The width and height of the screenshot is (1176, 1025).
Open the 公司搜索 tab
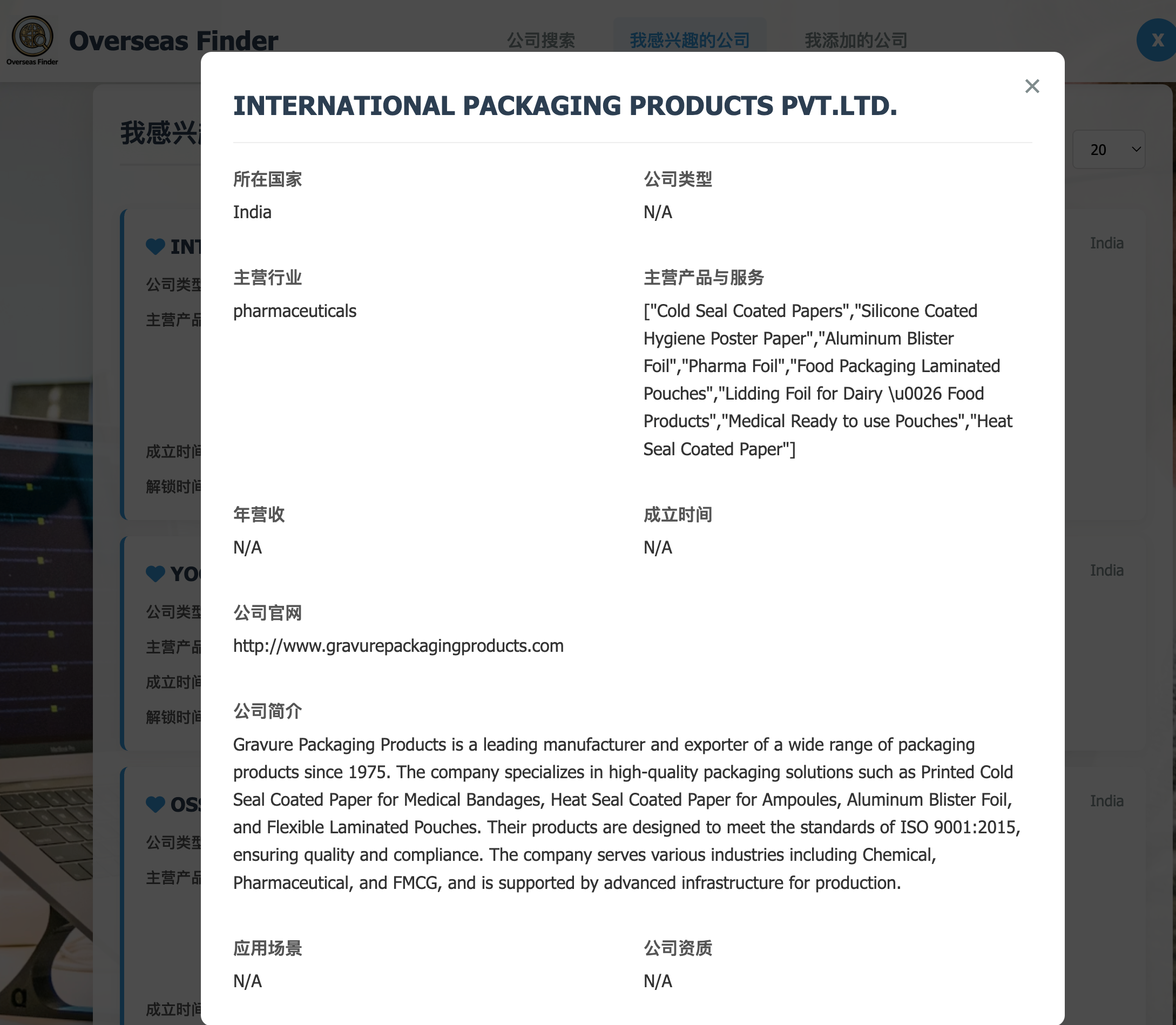[540, 40]
